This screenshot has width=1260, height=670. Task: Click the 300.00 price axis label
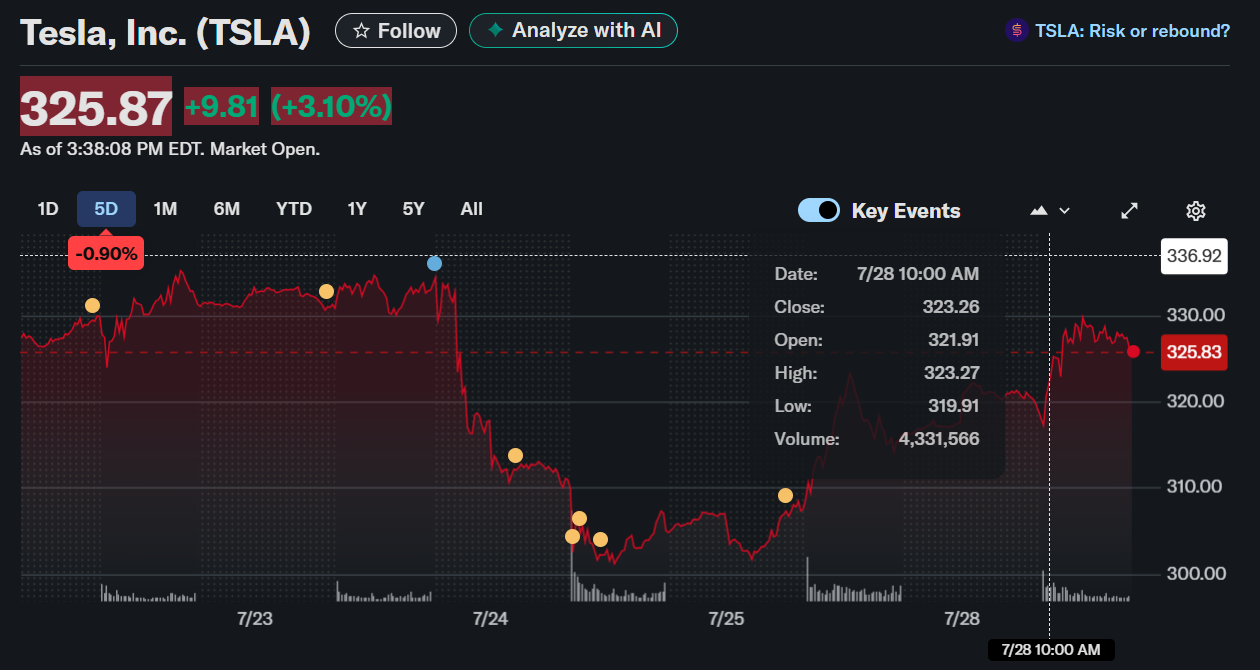1195,574
